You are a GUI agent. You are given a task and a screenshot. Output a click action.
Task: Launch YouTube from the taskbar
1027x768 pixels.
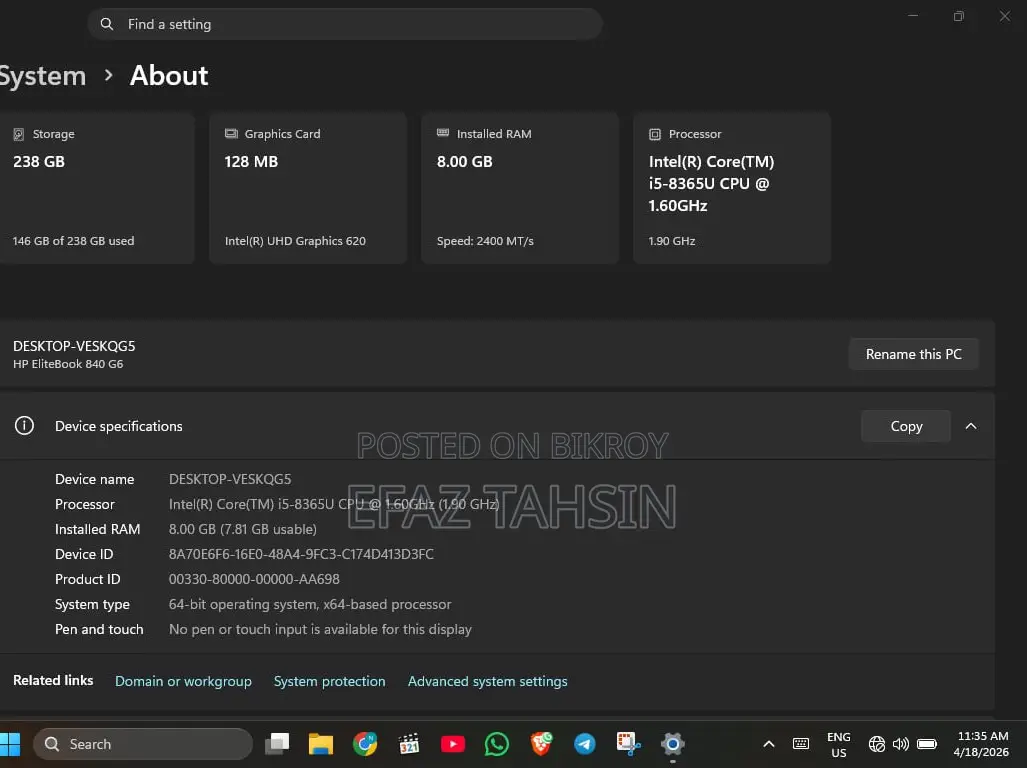point(453,744)
